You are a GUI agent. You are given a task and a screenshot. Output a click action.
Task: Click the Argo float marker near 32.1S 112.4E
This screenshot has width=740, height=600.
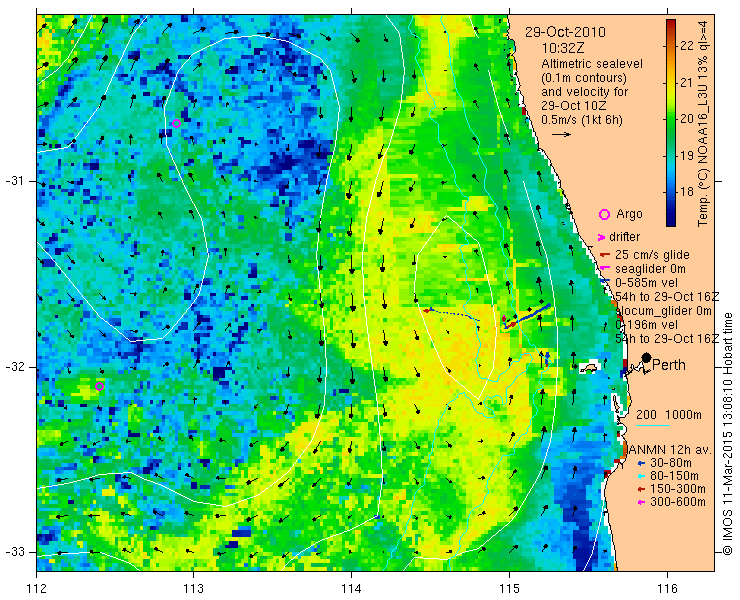100,387
